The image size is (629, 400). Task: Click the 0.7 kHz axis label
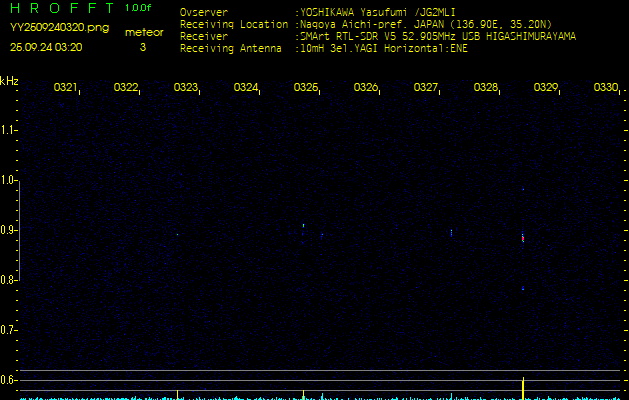pyautogui.click(x=8, y=330)
